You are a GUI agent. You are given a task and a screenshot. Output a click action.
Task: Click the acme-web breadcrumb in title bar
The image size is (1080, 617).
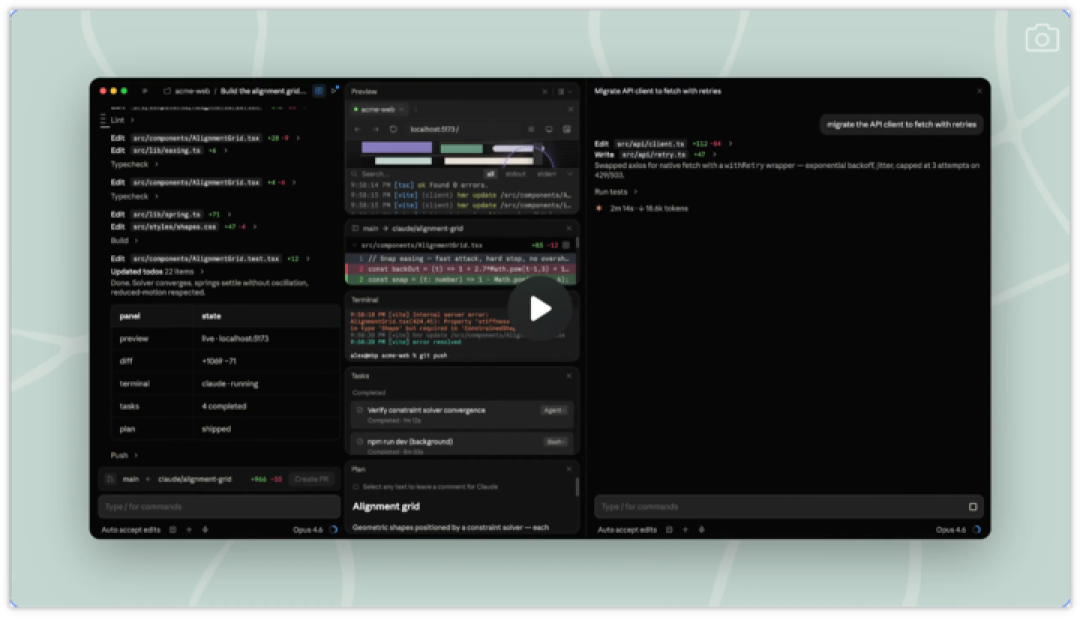(192, 91)
